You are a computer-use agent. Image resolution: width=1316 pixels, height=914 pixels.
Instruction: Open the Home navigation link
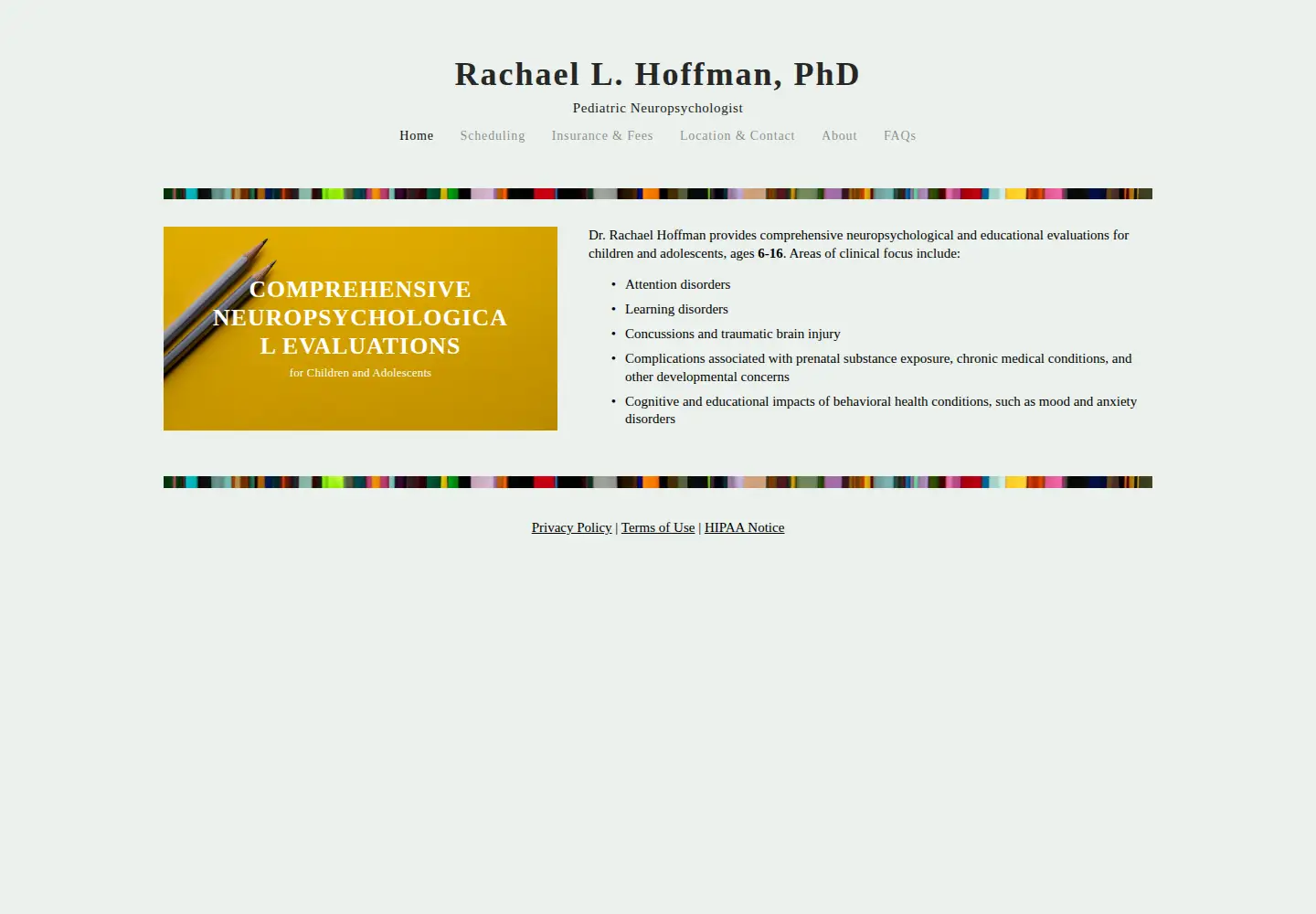click(416, 135)
